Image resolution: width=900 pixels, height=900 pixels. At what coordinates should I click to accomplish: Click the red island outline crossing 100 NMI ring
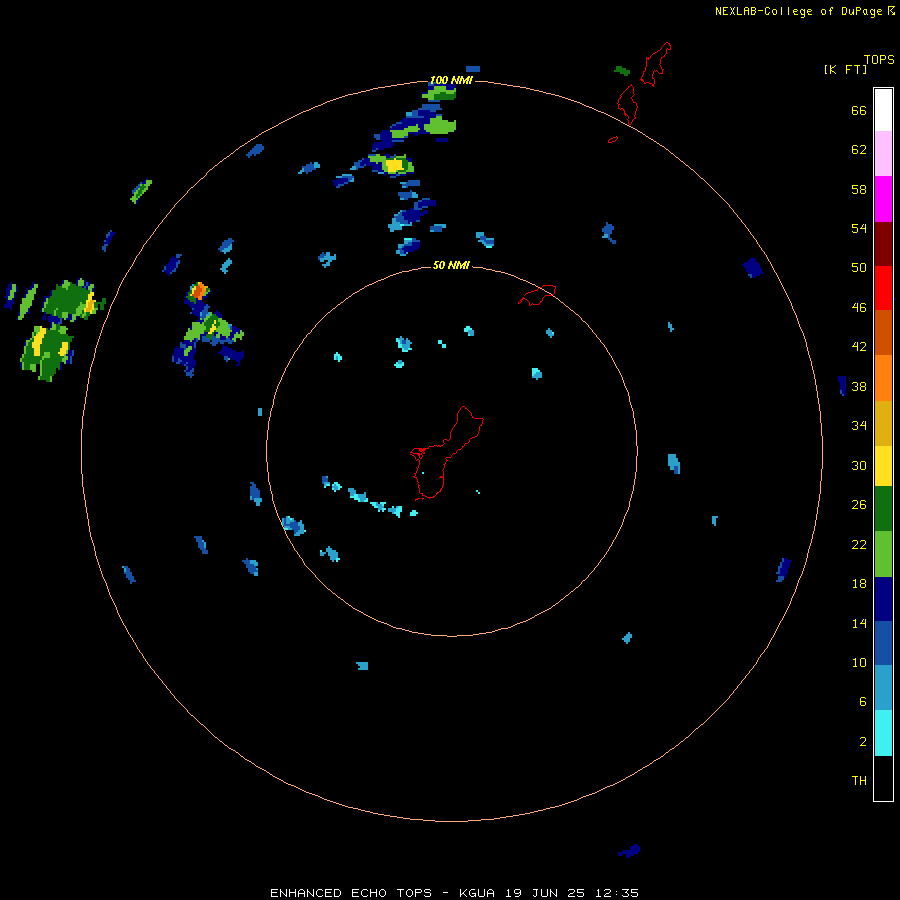point(629,104)
